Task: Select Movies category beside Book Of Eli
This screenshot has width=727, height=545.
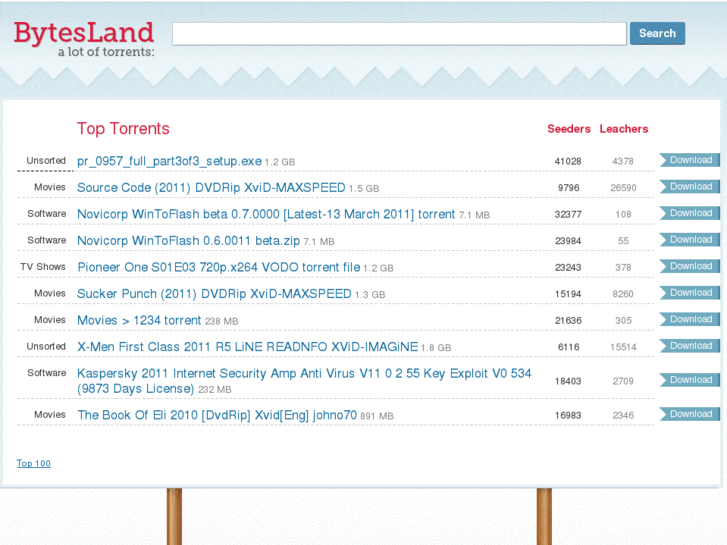Action: coord(50,414)
